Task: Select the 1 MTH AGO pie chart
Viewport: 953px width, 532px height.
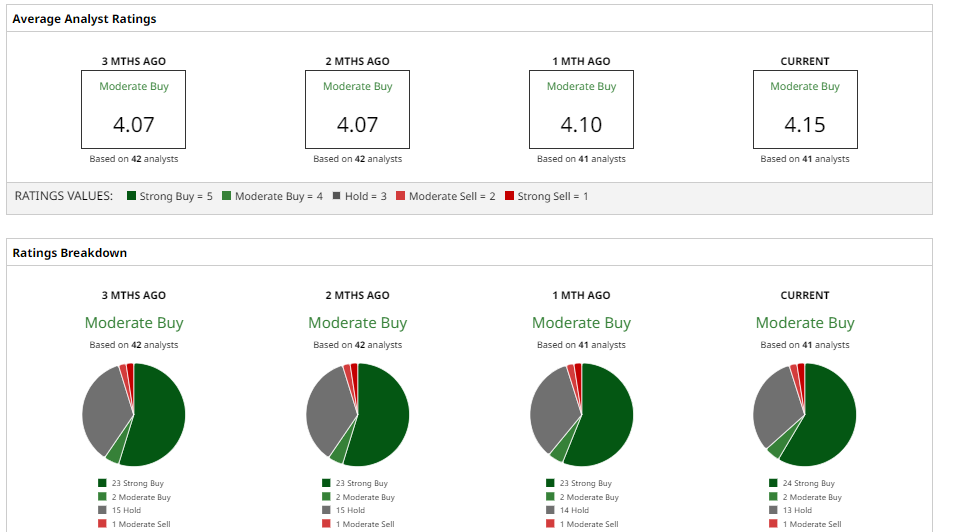Action: point(581,414)
